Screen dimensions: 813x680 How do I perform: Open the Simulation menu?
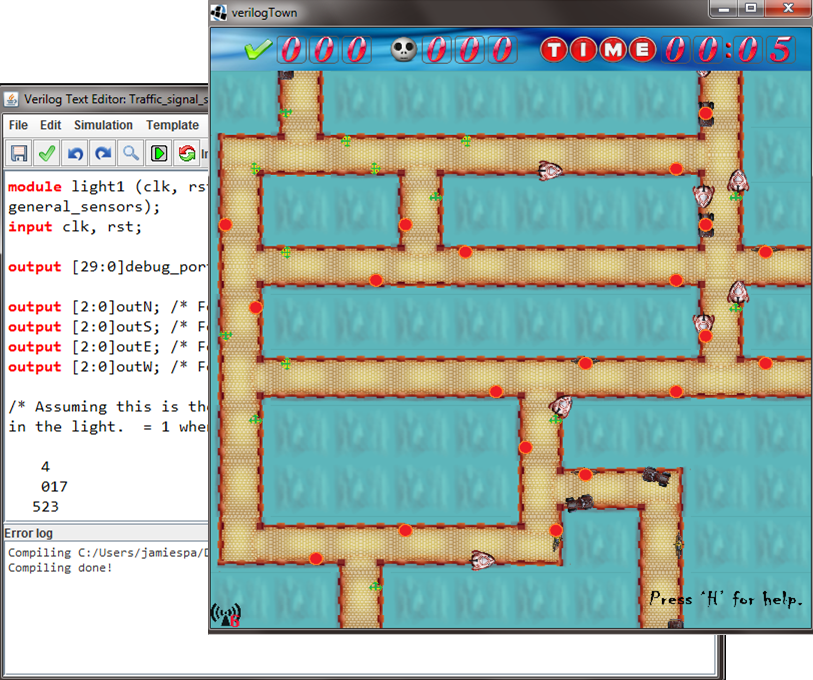pos(103,125)
